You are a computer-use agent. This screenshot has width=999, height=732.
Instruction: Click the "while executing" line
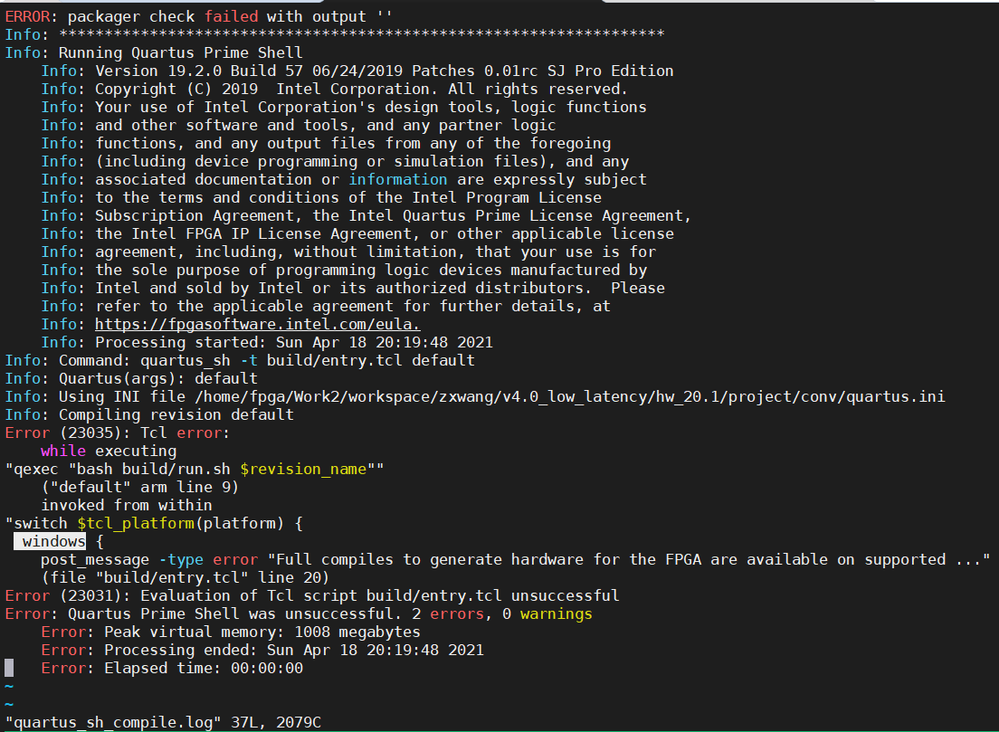point(109,451)
